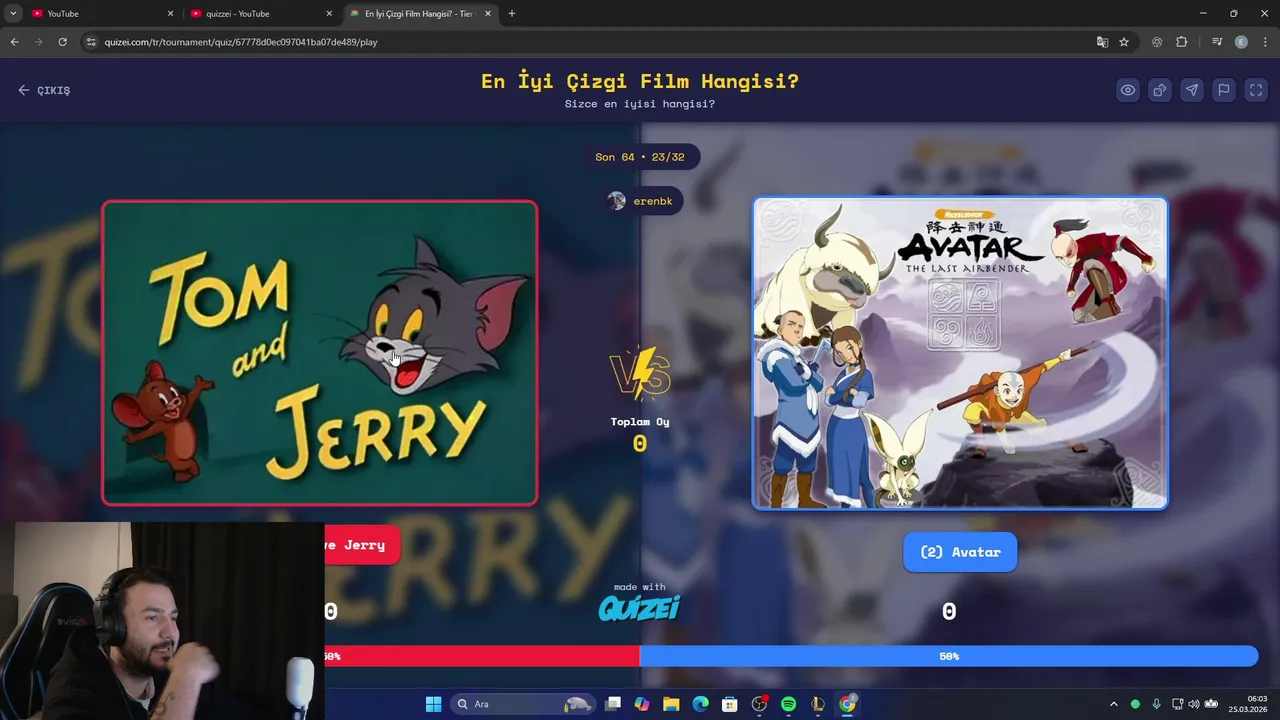Reload the page with the refresh icon
The image size is (1280, 720).
click(62, 42)
